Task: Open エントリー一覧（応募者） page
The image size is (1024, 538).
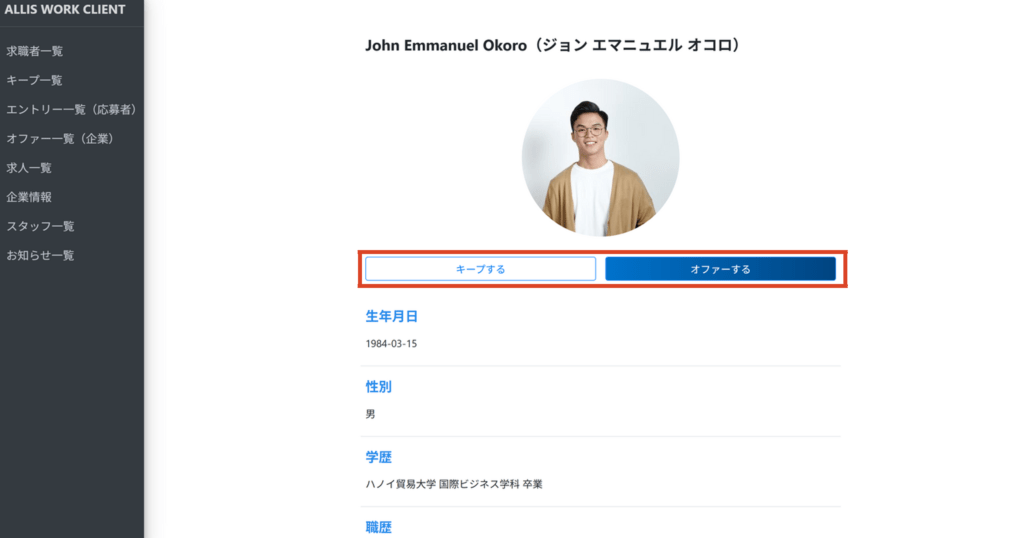Action: 71,109
